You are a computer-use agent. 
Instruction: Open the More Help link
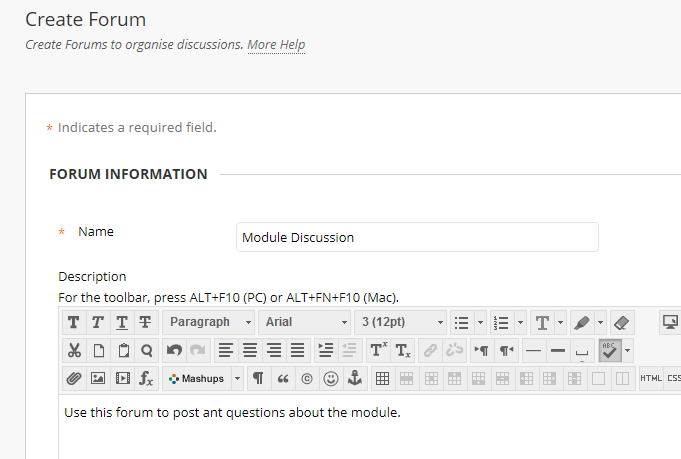point(276,45)
